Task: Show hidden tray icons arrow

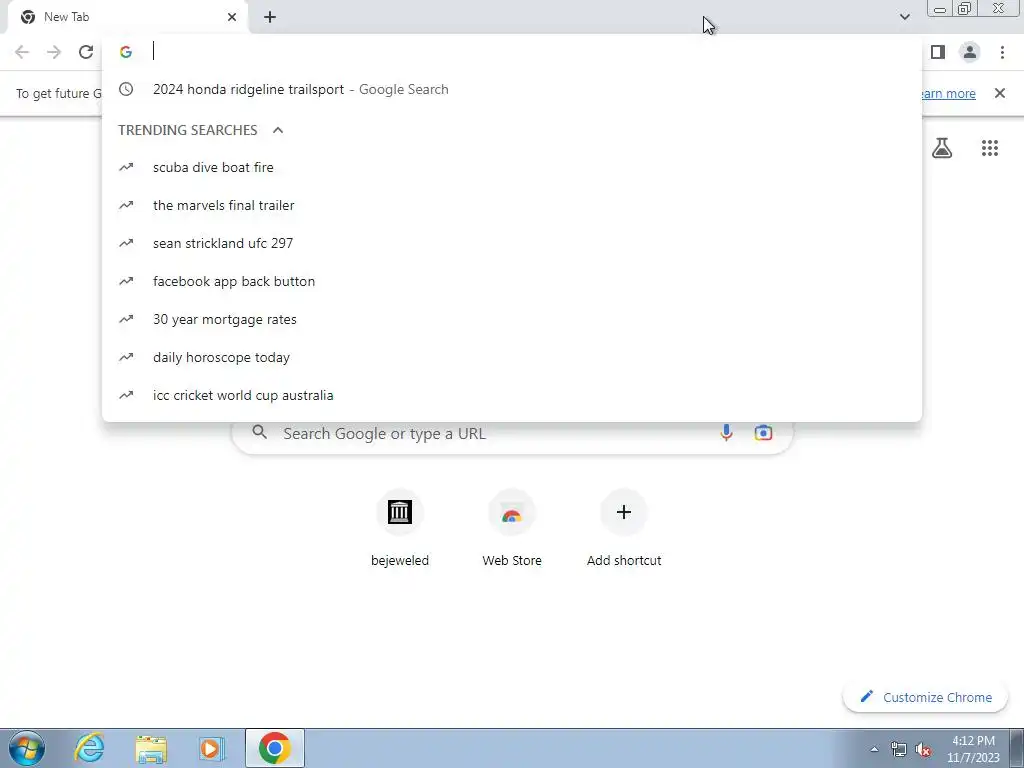Action: coord(874,749)
